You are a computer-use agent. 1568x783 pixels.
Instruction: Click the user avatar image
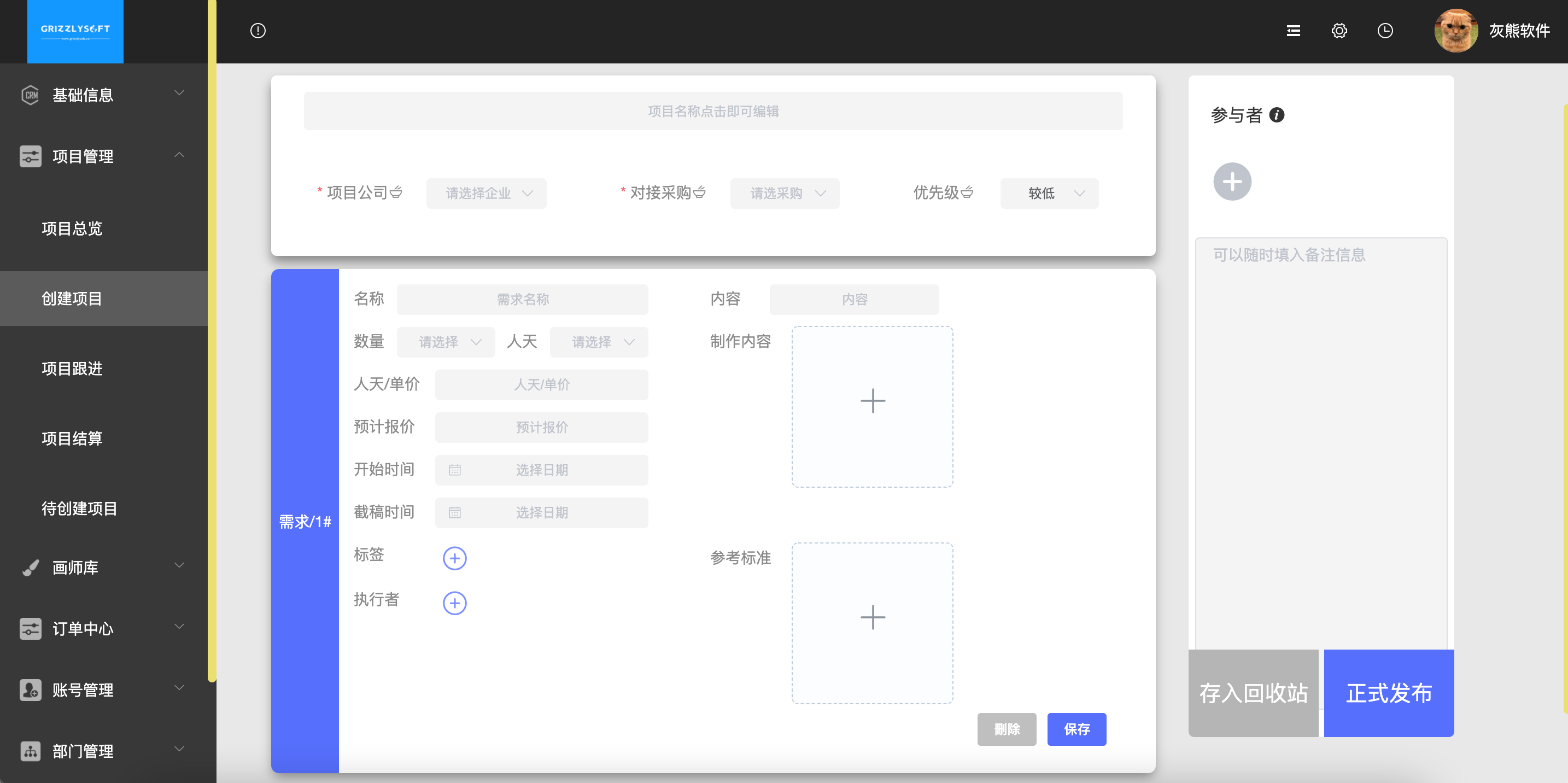click(1455, 31)
